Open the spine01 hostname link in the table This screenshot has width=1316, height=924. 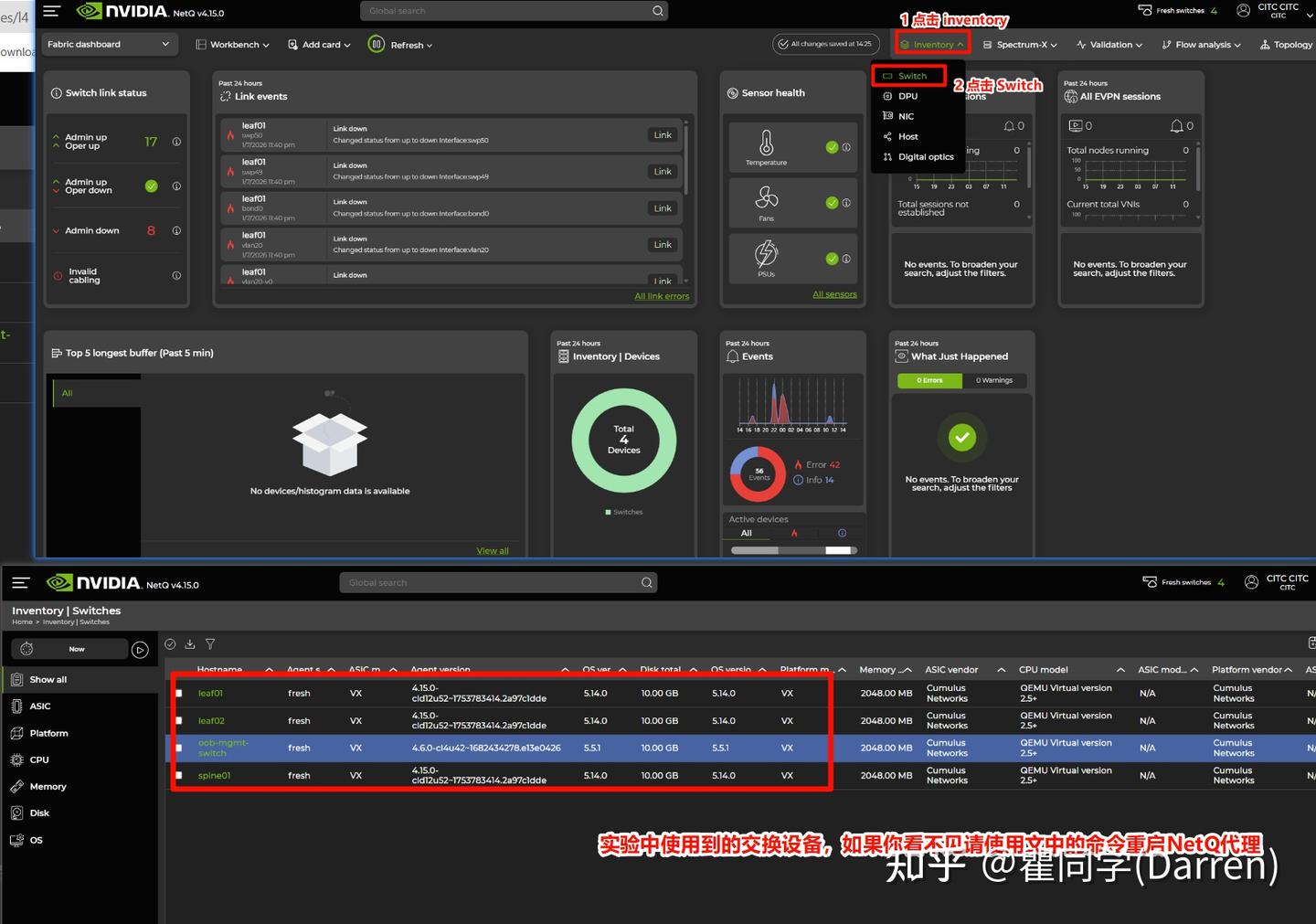pyautogui.click(x=214, y=775)
